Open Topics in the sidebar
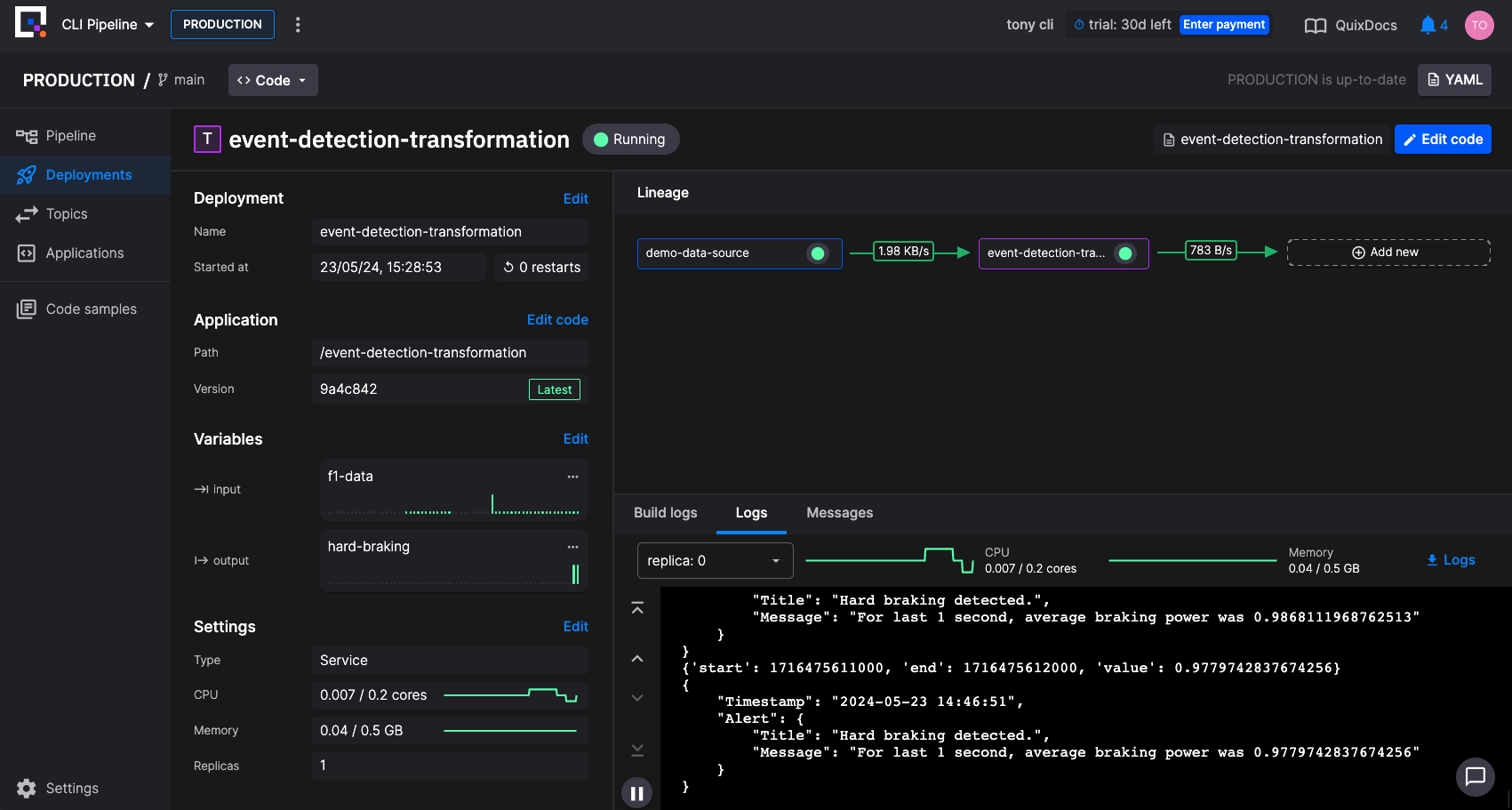This screenshot has height=810, width=1512. (x=67, y=214)
